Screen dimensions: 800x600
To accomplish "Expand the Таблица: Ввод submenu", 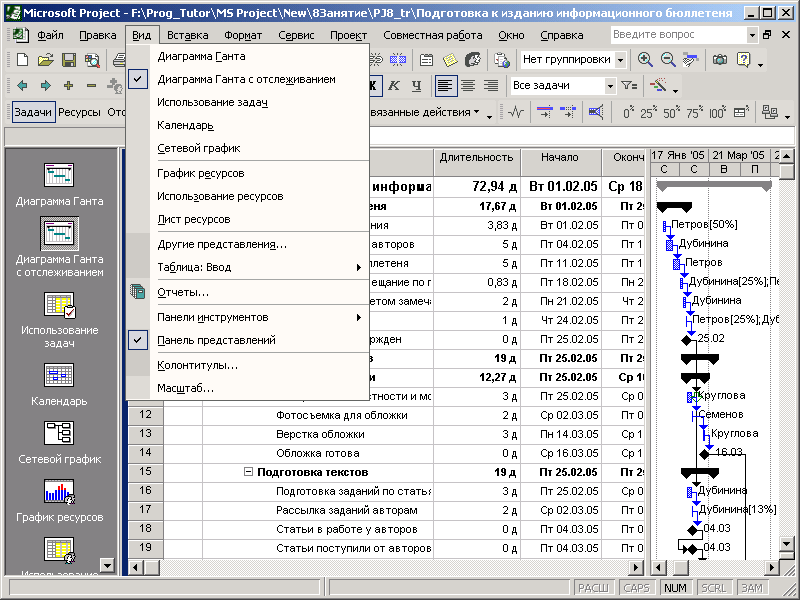I will [247, 267].
